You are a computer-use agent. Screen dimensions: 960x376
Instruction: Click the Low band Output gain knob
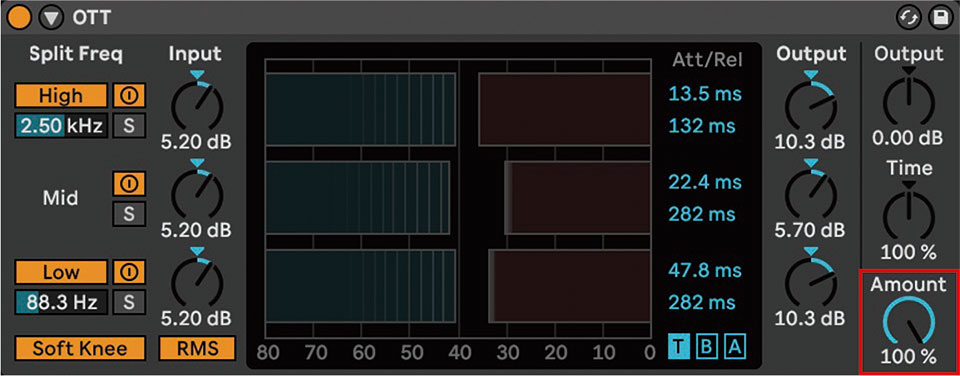point(811,283)
